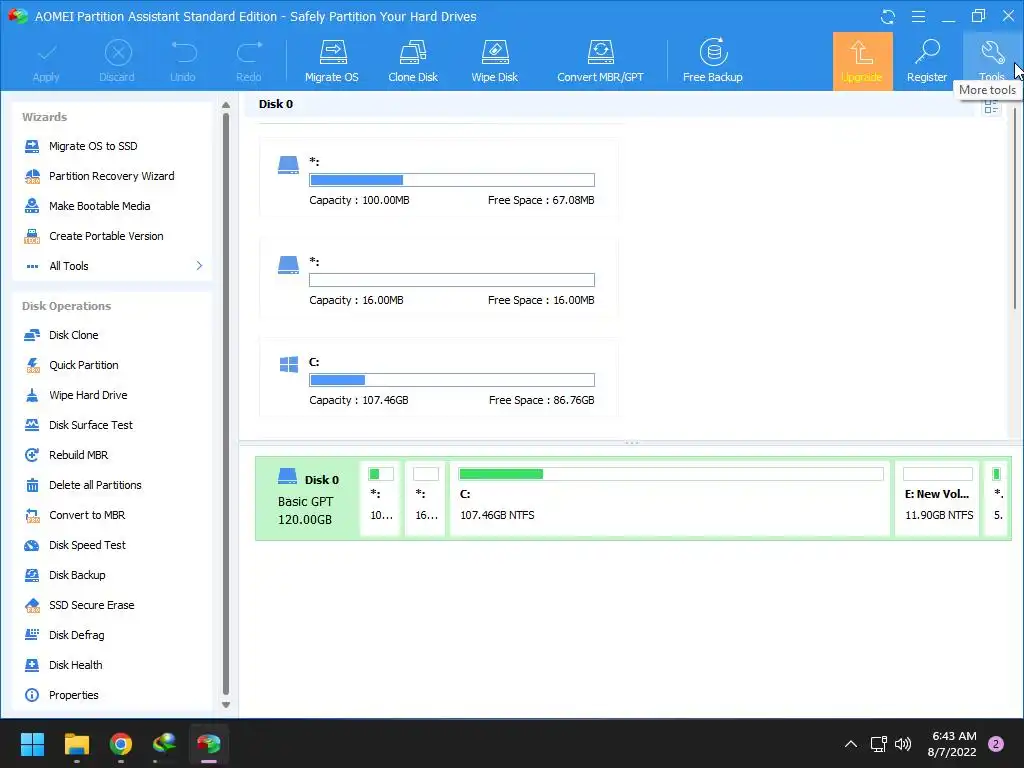Open the Tools menu in toolbar

(x=991, y=61)
